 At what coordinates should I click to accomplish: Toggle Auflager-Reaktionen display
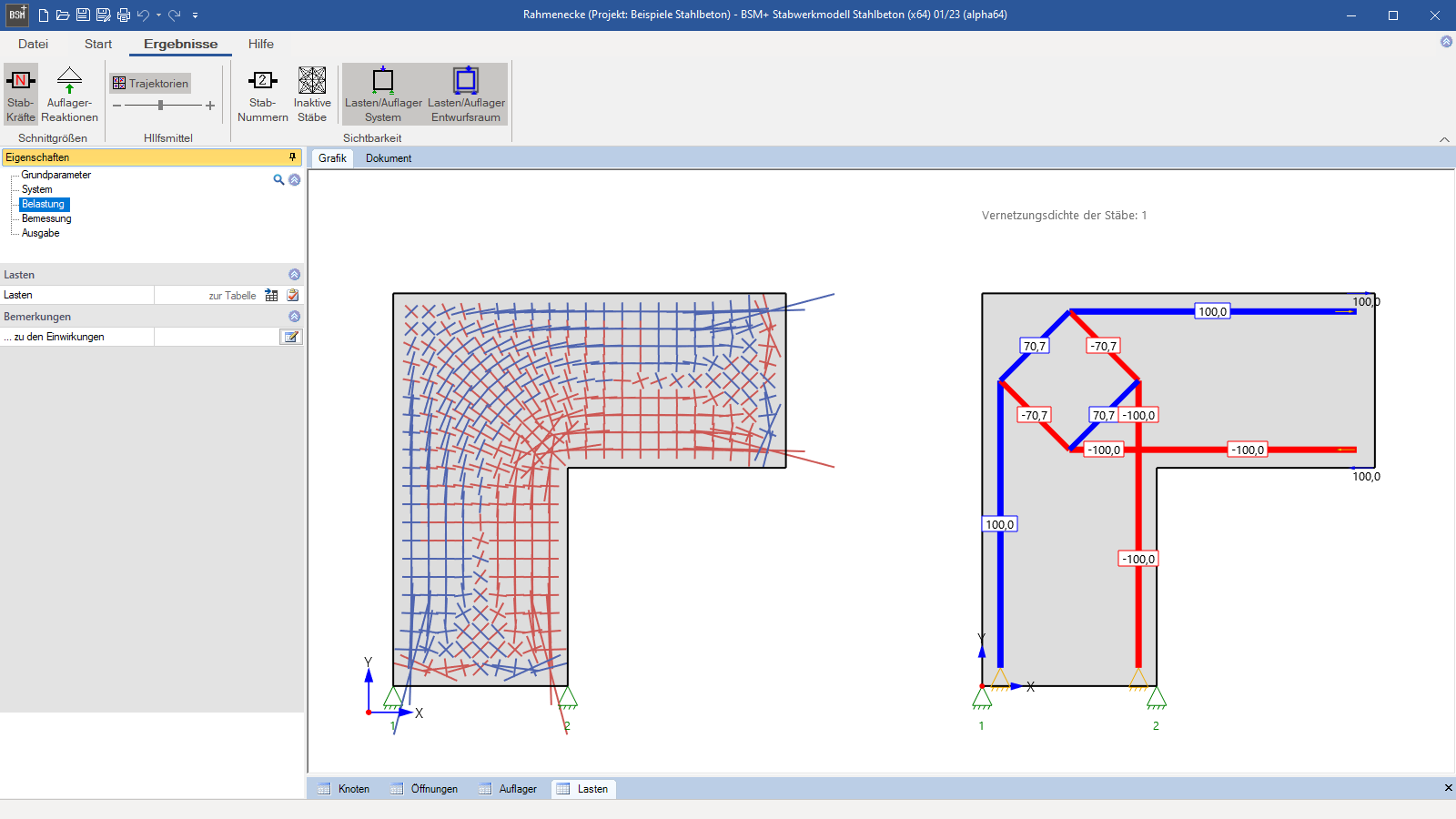pos(69,94)
